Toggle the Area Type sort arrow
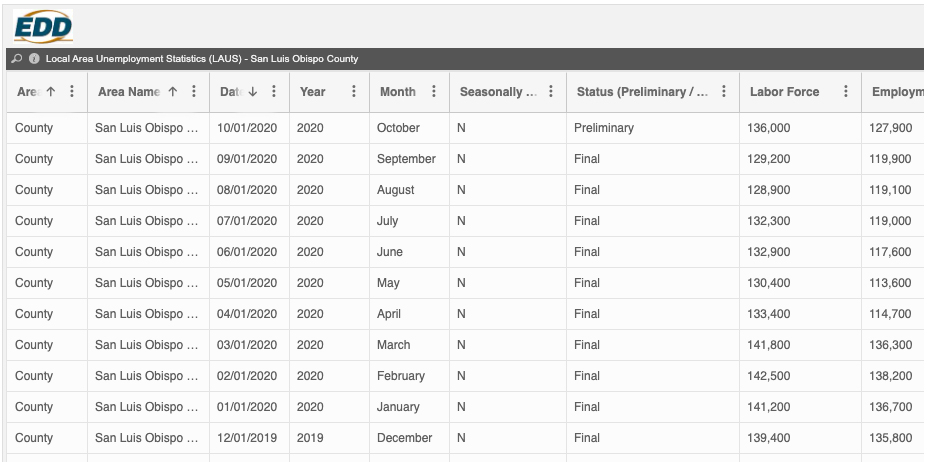 (x=50, y=92)
